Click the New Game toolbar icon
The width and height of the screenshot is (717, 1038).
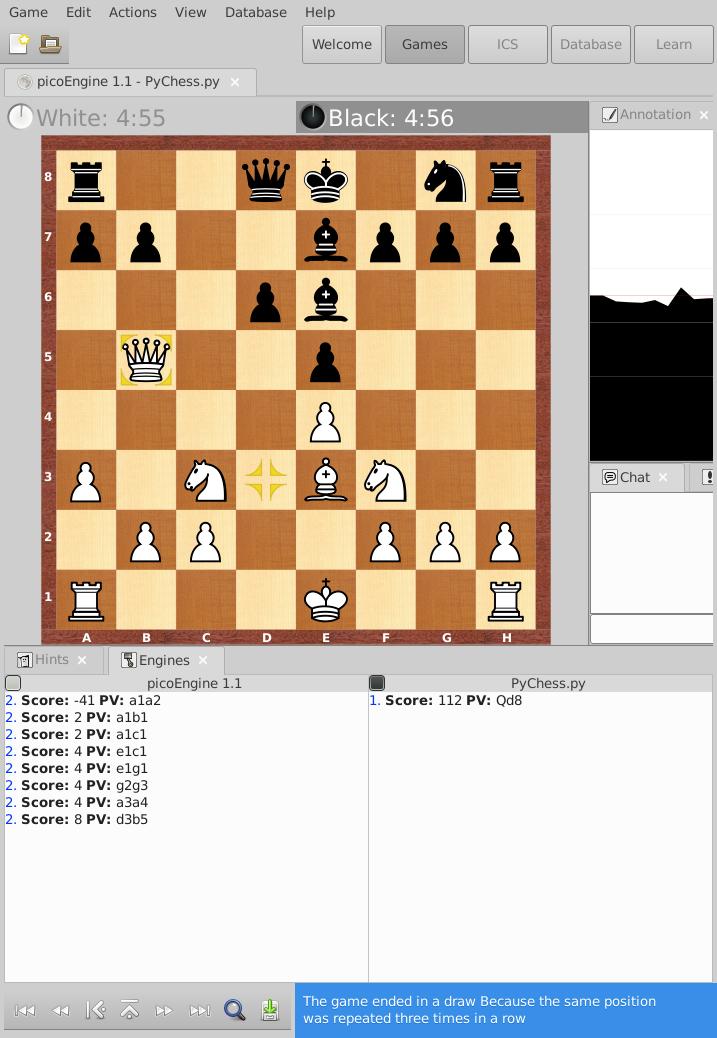[19, 44]
